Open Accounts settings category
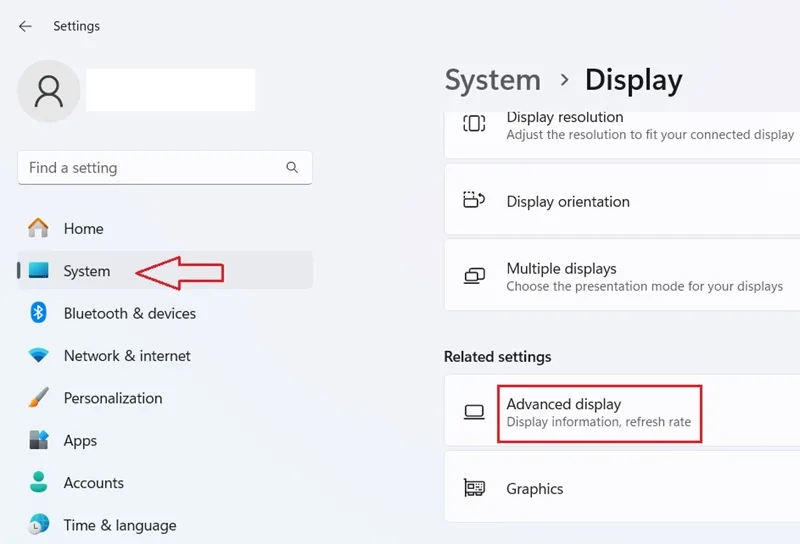 point(165,482)
